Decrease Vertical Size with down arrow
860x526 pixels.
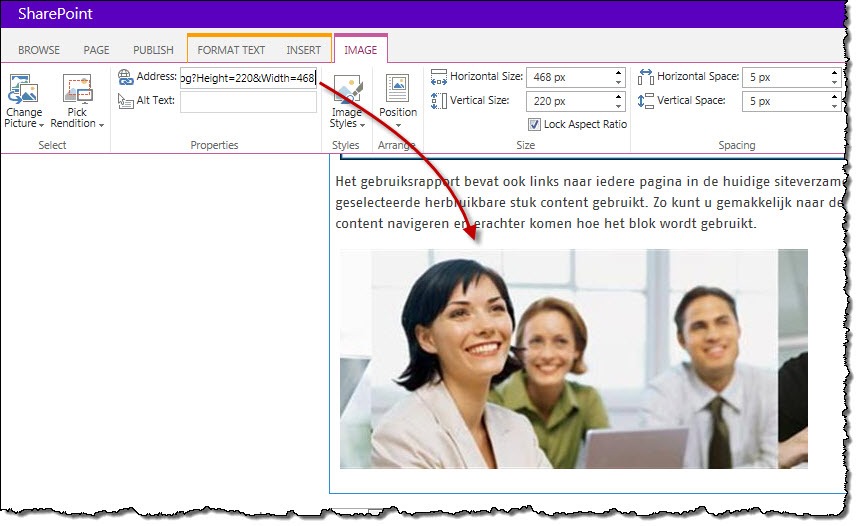618,106
